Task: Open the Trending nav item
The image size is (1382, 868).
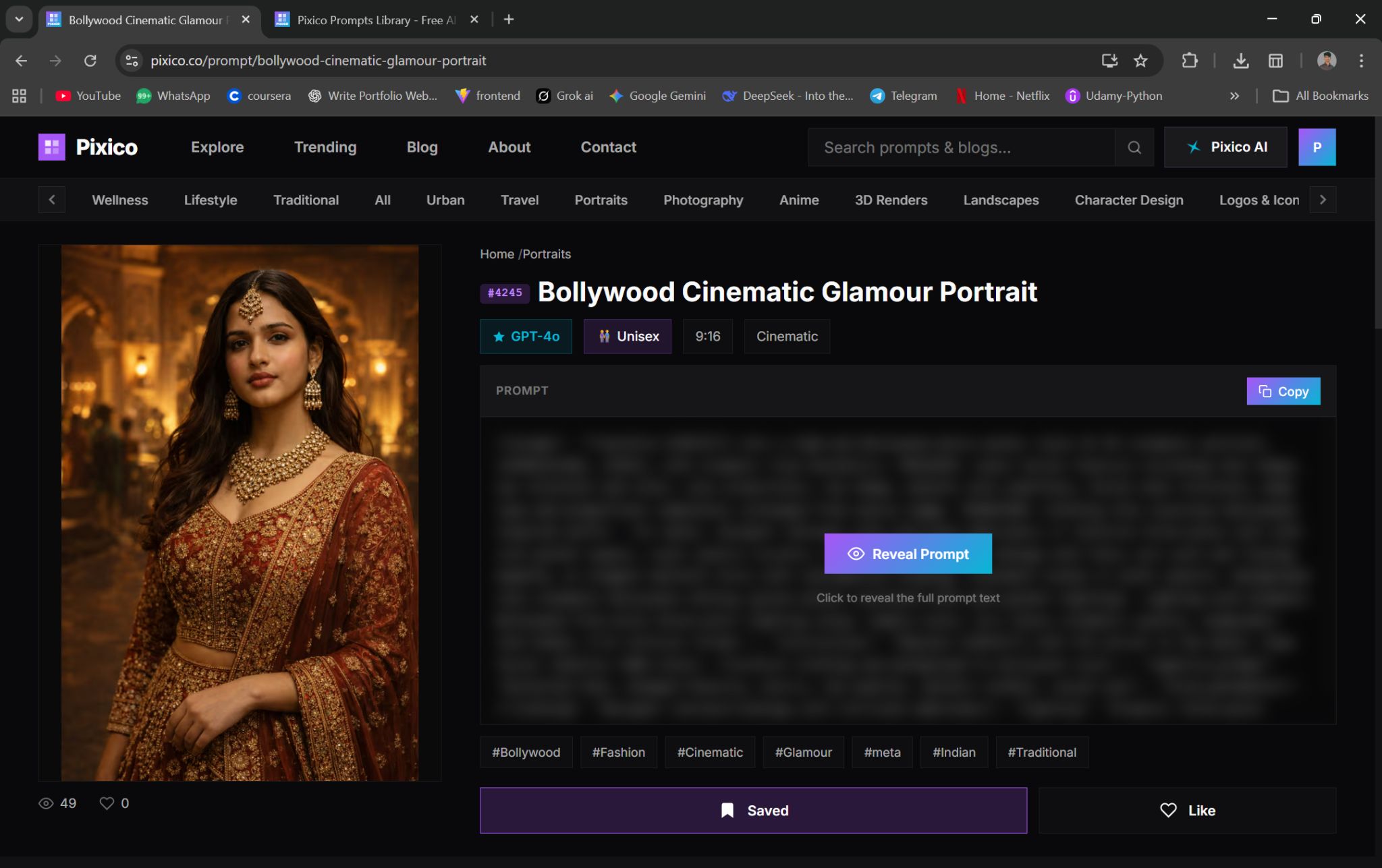Action: point(325,147)
